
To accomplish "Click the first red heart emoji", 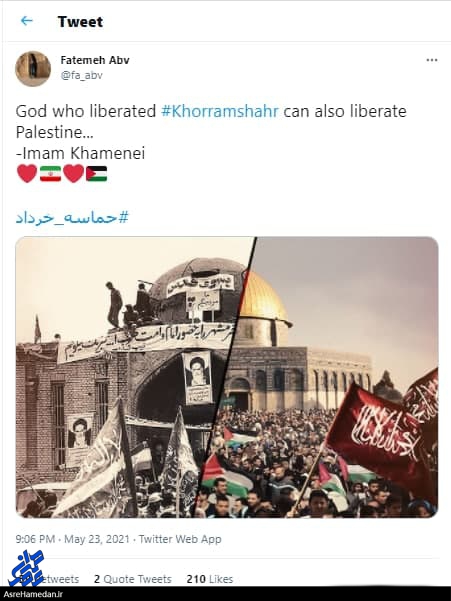I will pos(27,174).
